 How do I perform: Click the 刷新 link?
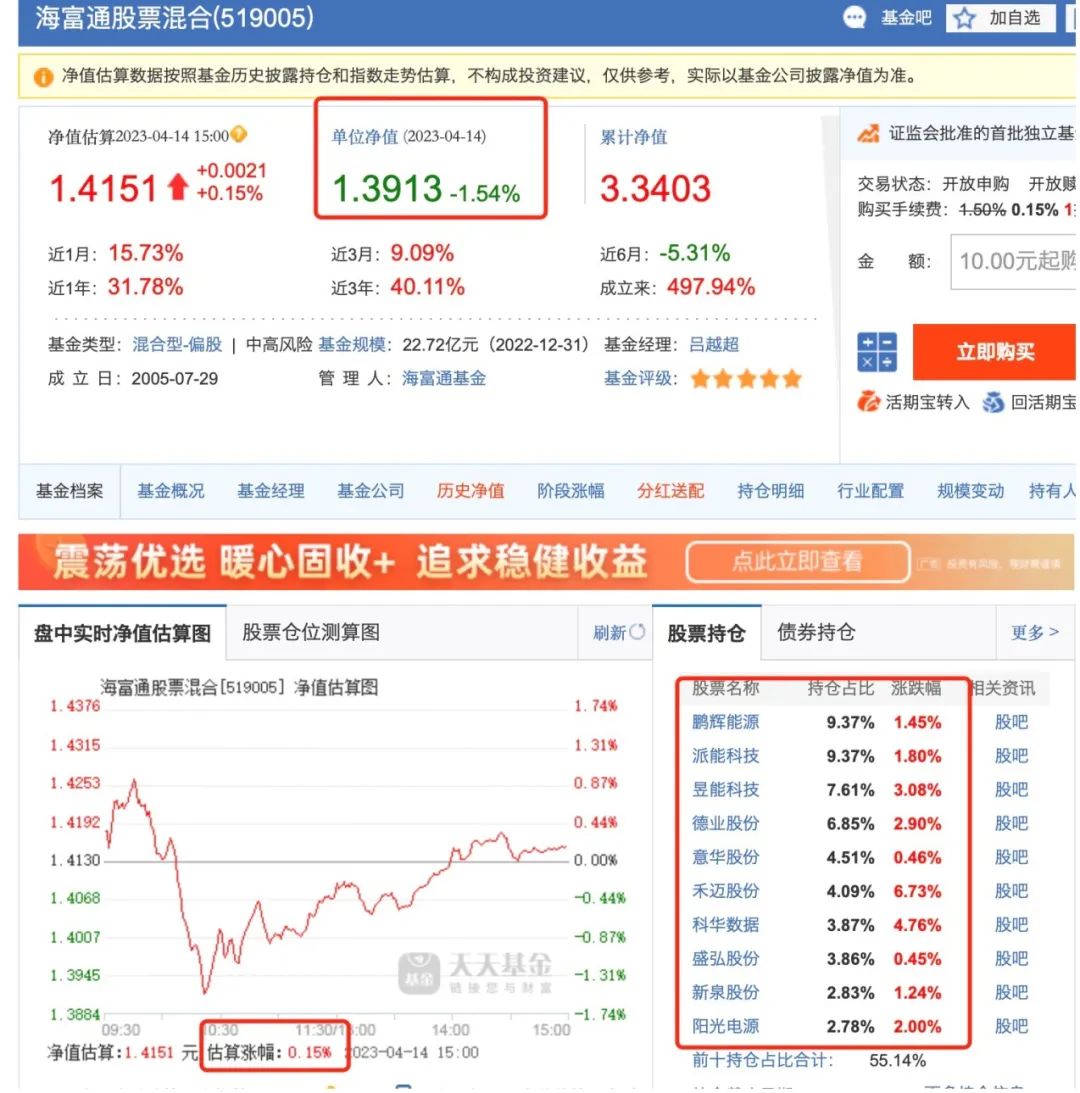click(x=609, y=632)
